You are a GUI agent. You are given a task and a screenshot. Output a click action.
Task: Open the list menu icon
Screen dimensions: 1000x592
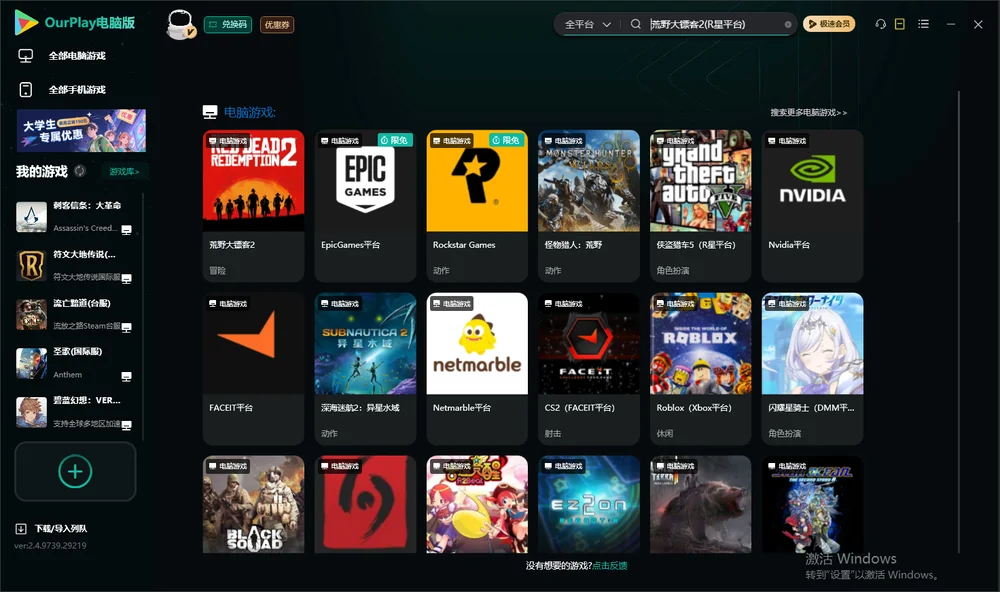click(x=923, y=24)
